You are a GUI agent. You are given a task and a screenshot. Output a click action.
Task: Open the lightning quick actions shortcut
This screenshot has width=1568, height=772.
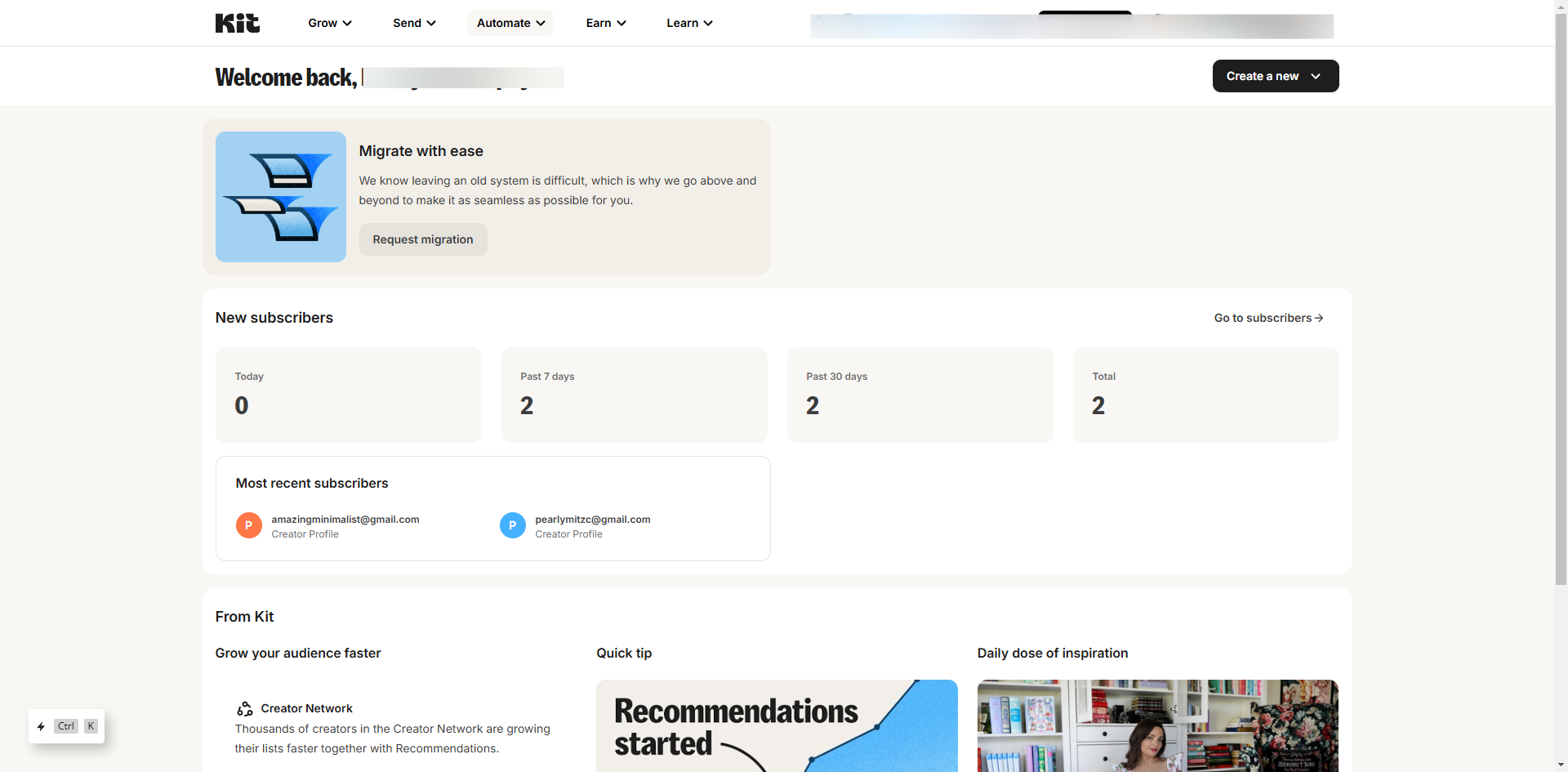[67, 726]
